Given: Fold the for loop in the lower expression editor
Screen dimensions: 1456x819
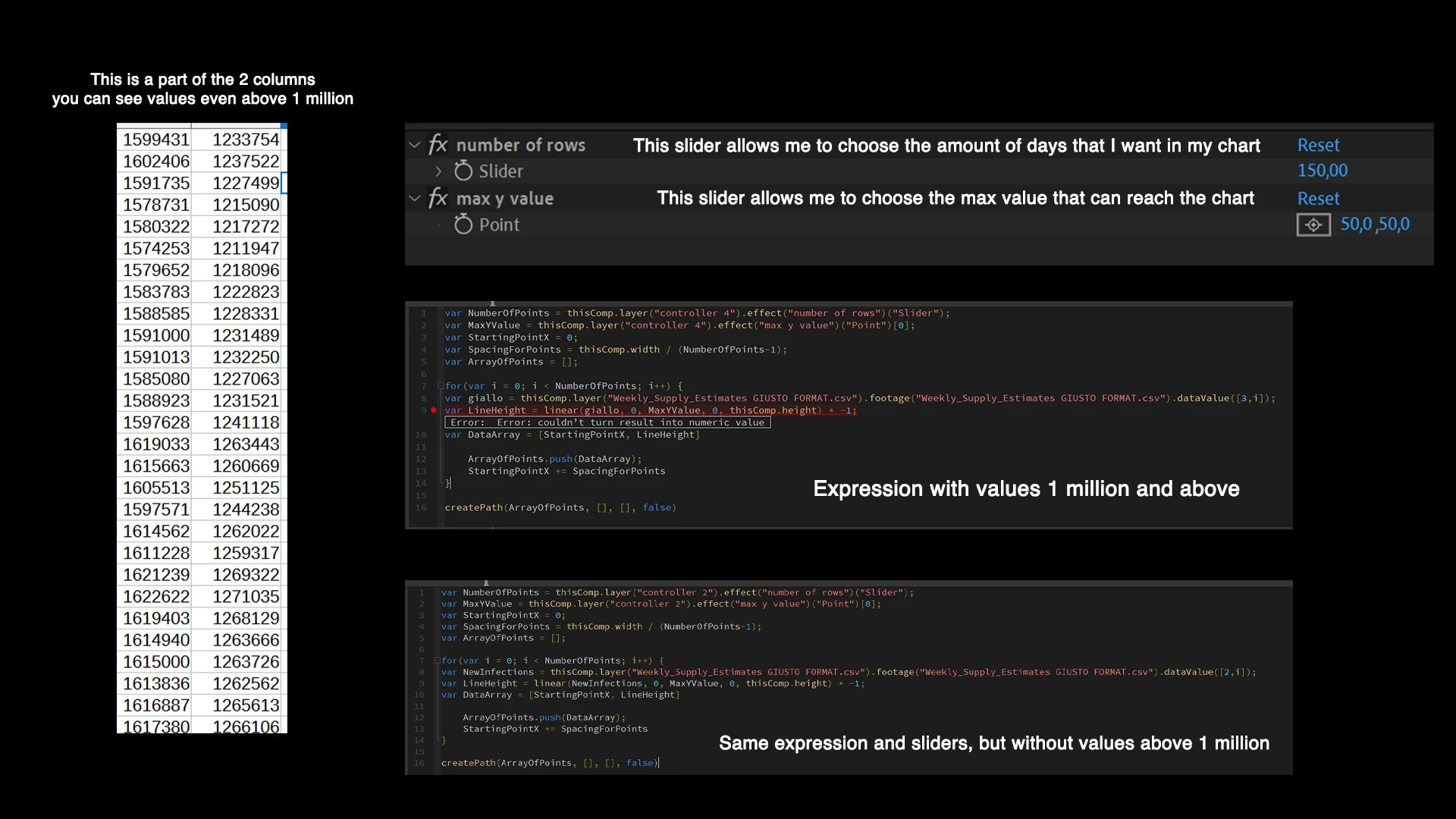Looking at the screenshot, I should (x=437, y=661).
